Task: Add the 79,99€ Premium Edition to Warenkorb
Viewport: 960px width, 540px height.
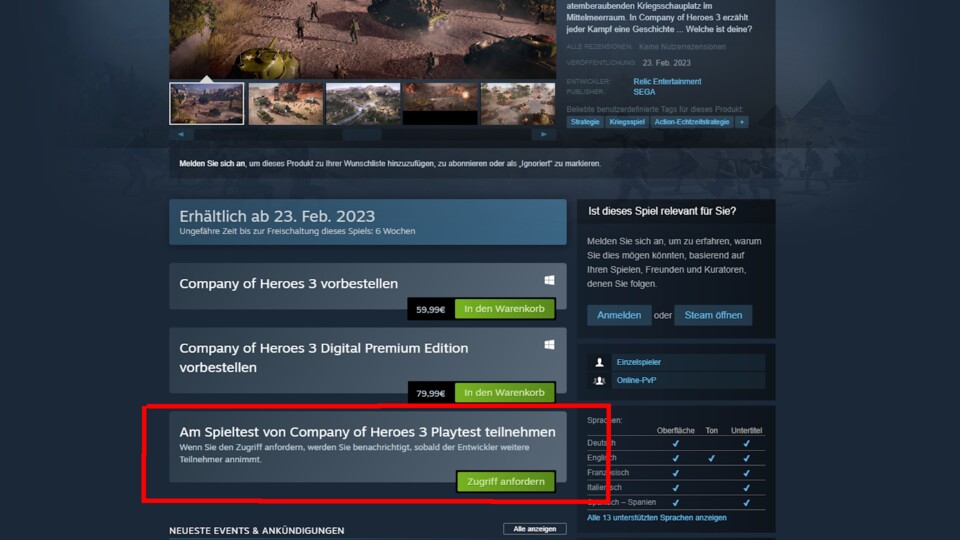Action: point(504,392)
